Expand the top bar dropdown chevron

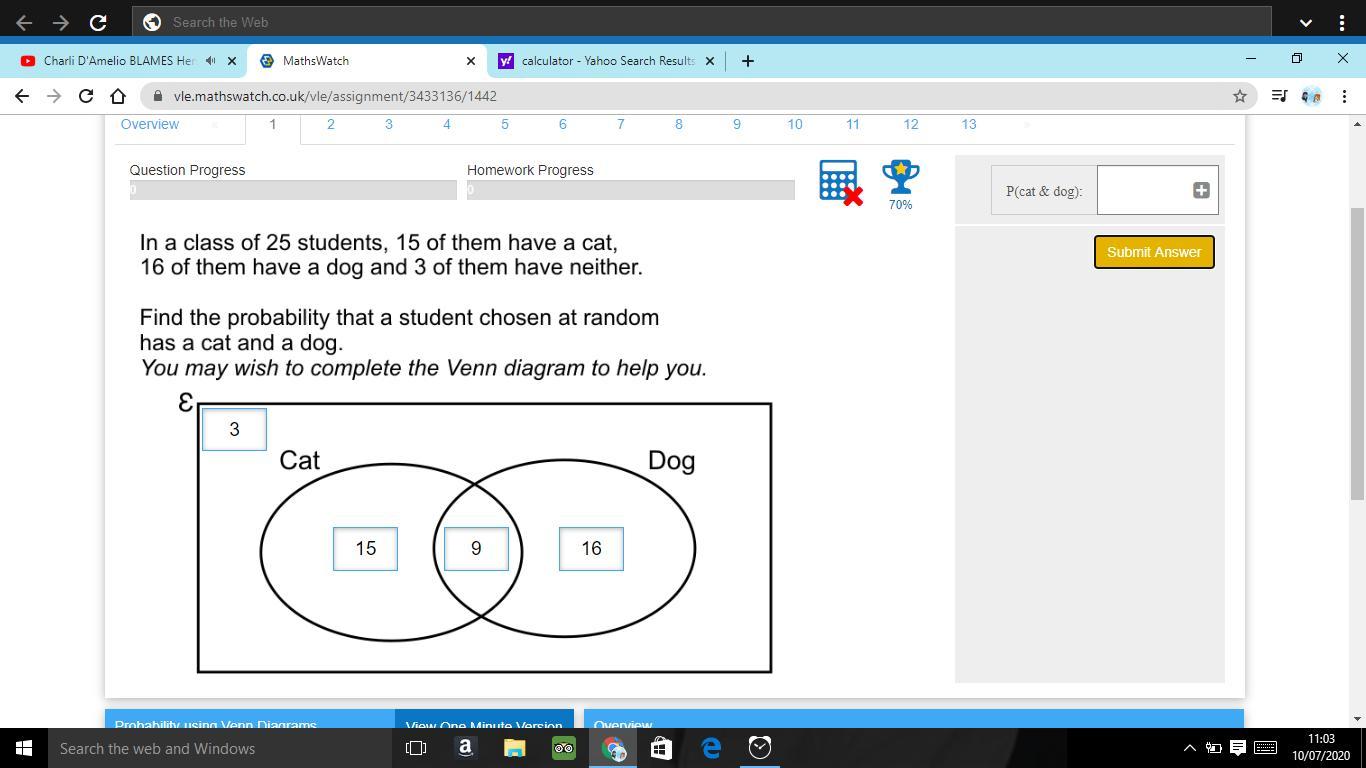(1305, 22)
